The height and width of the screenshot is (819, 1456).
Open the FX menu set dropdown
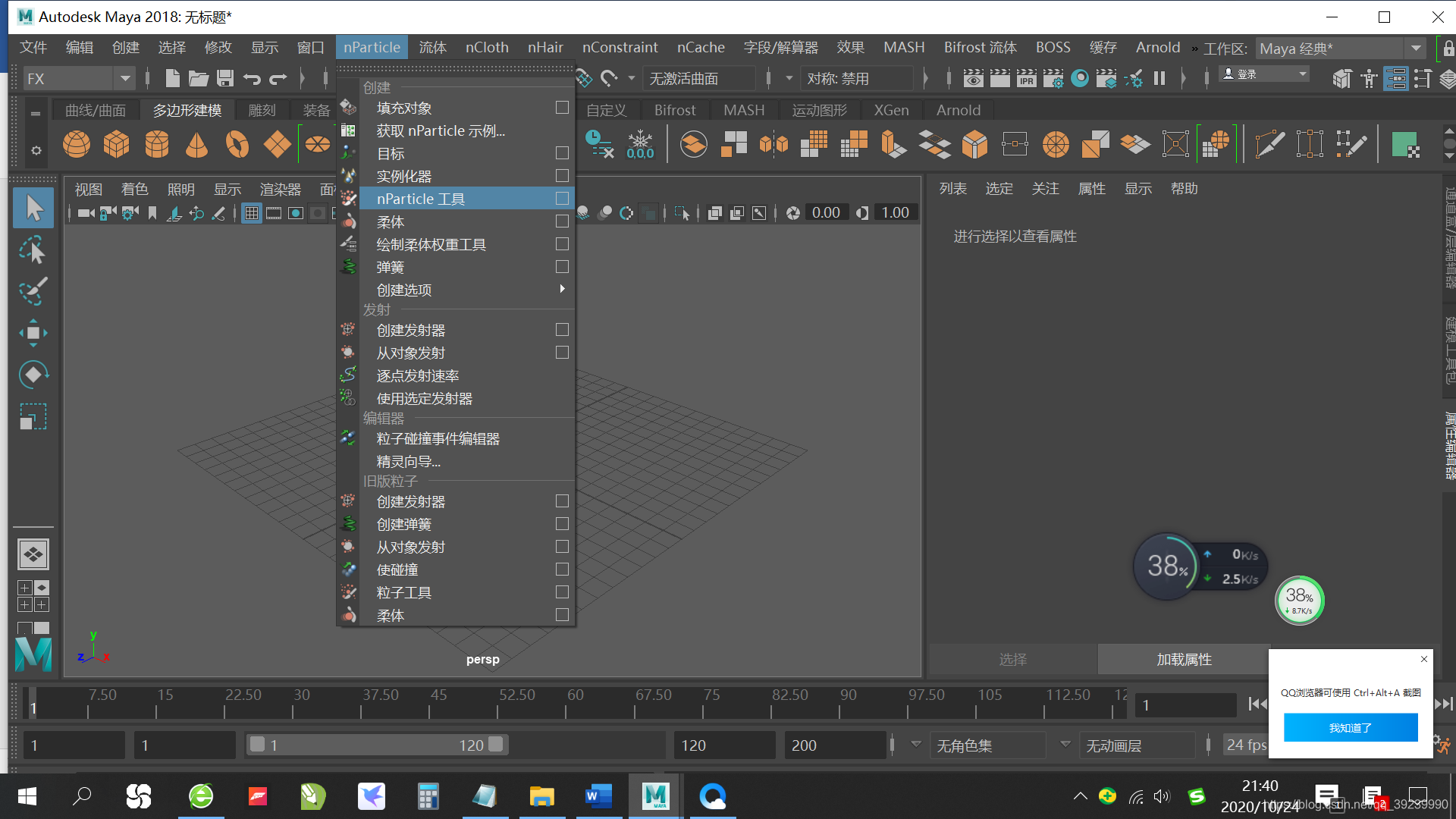coord(125,78)
